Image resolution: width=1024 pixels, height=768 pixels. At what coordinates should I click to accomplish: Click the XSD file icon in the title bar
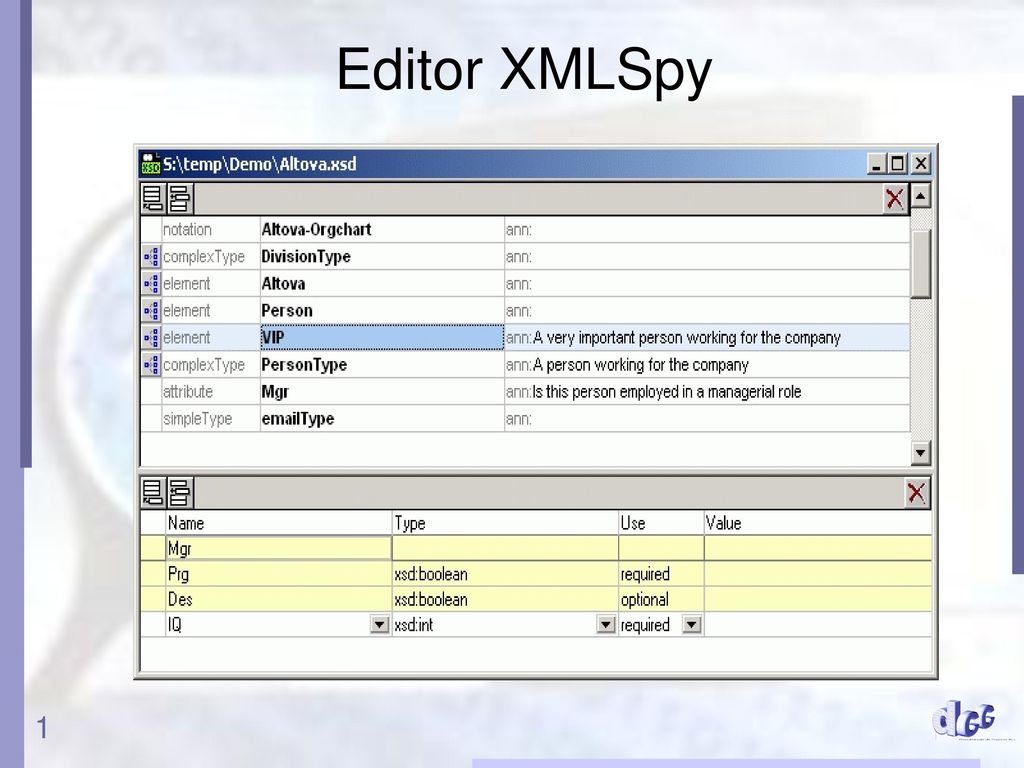[151, 164]
